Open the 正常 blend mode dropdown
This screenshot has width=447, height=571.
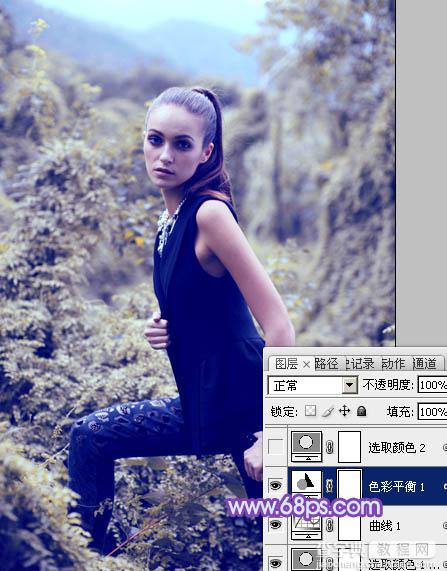[x=313, y=385]
